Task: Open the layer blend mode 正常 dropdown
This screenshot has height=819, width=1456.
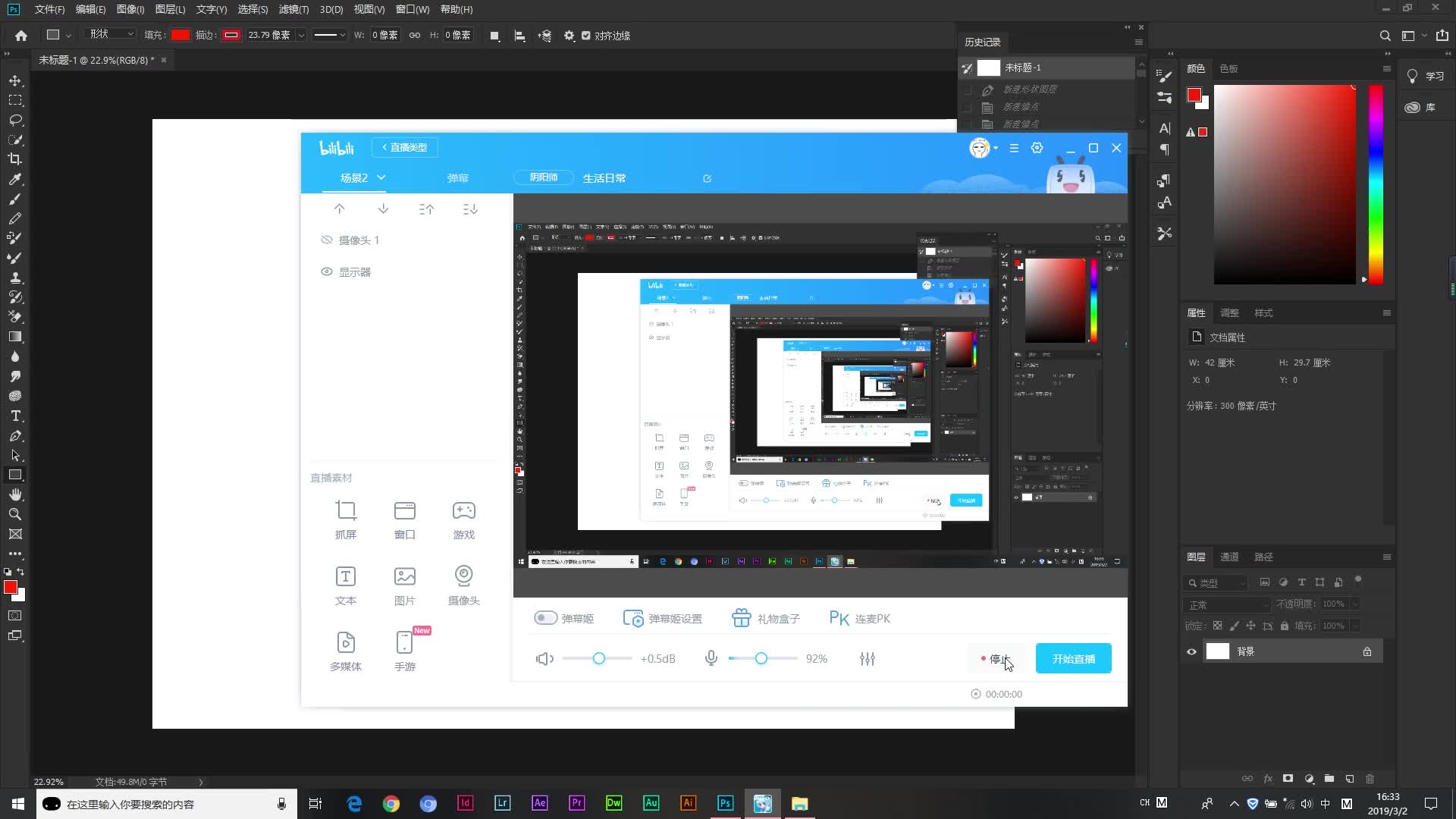Action: (1227, 604)
